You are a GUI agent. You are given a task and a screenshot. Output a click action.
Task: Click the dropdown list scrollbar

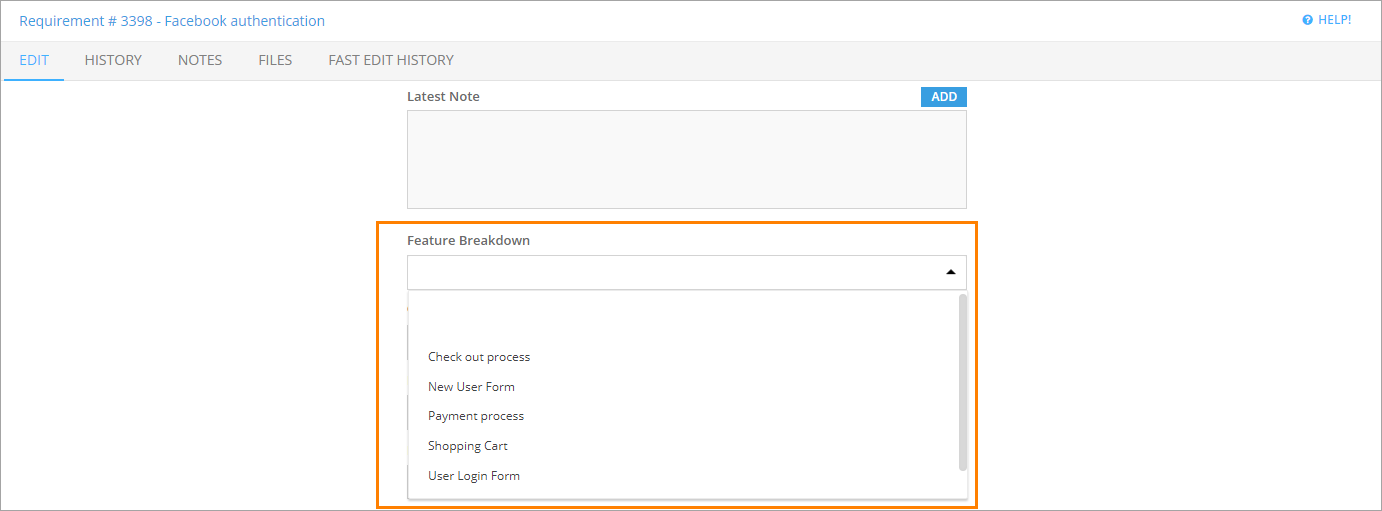tap(963, 381)
